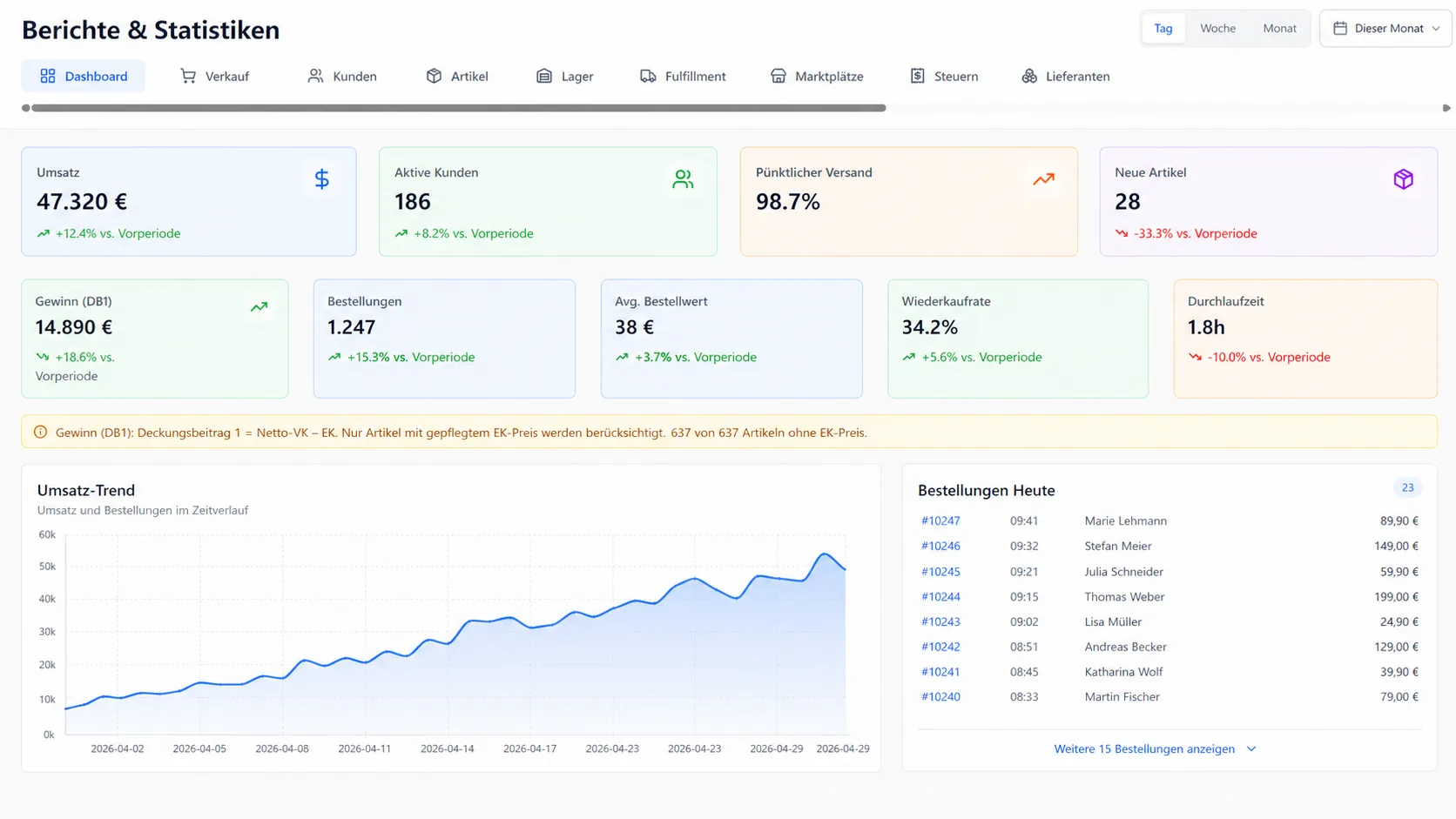The width and height of the screenshot is (1456, 819).
Task: Click the x-axis date label 2026-04-14
Action: (x=448, y=749)
